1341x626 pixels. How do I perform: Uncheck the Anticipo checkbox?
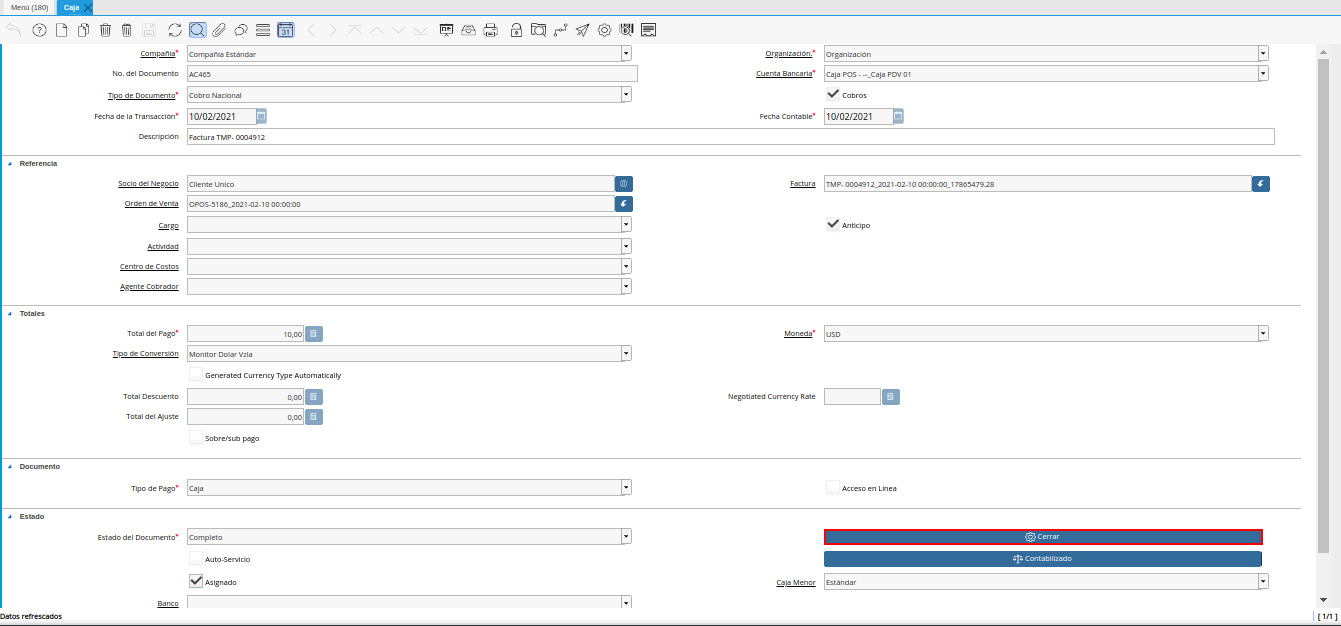point(832,225)
